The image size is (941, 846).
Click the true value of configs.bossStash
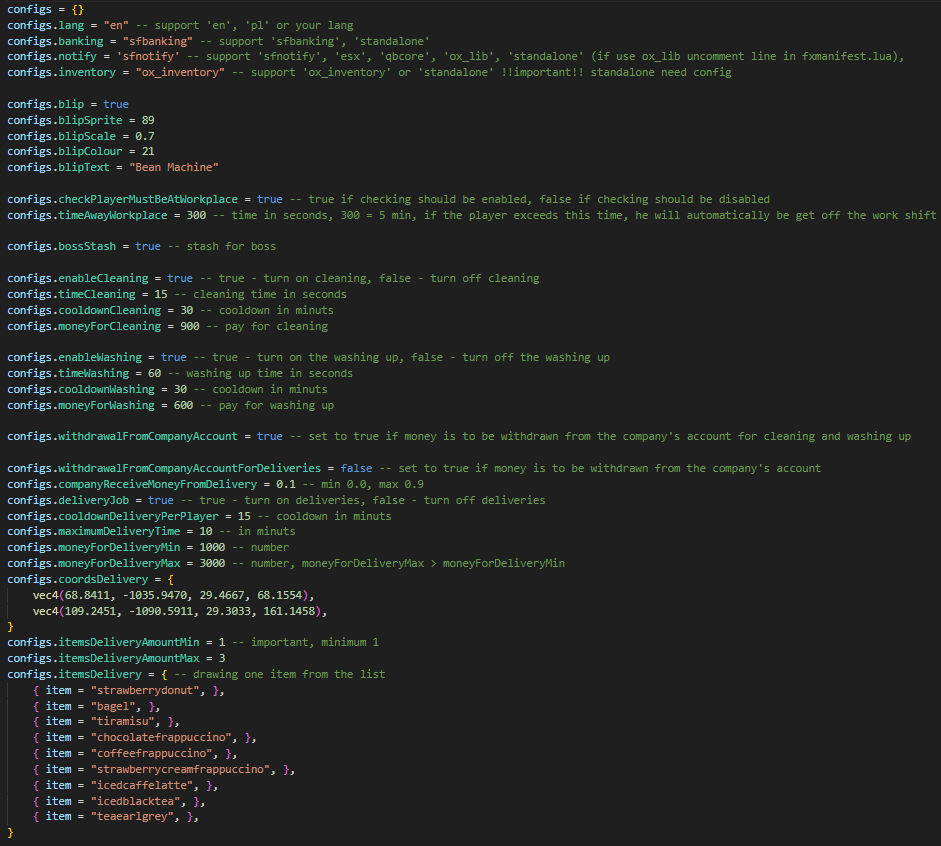tap(148, 246)
